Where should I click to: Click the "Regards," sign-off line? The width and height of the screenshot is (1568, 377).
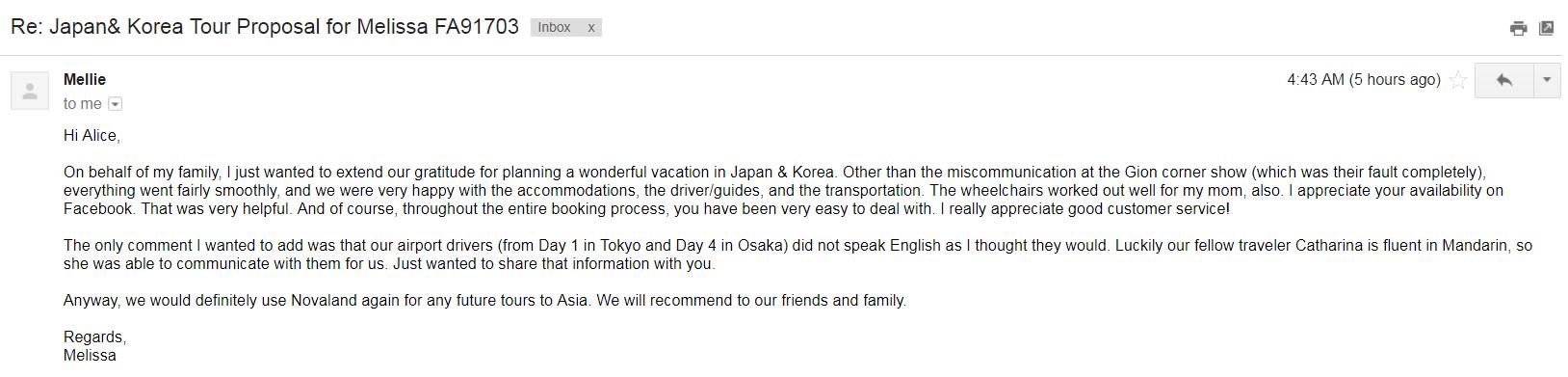point(95,337)
